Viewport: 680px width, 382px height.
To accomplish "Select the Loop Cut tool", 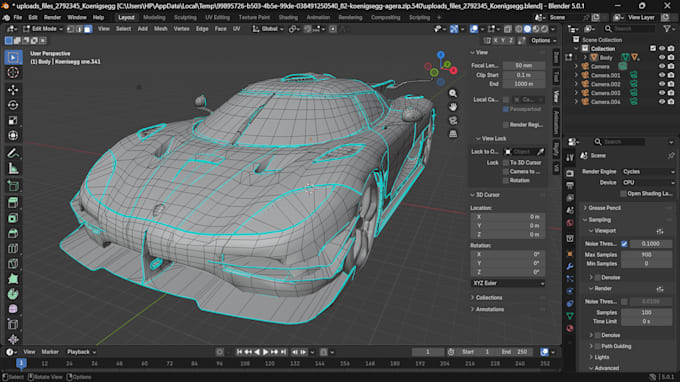I will (13, 248).
